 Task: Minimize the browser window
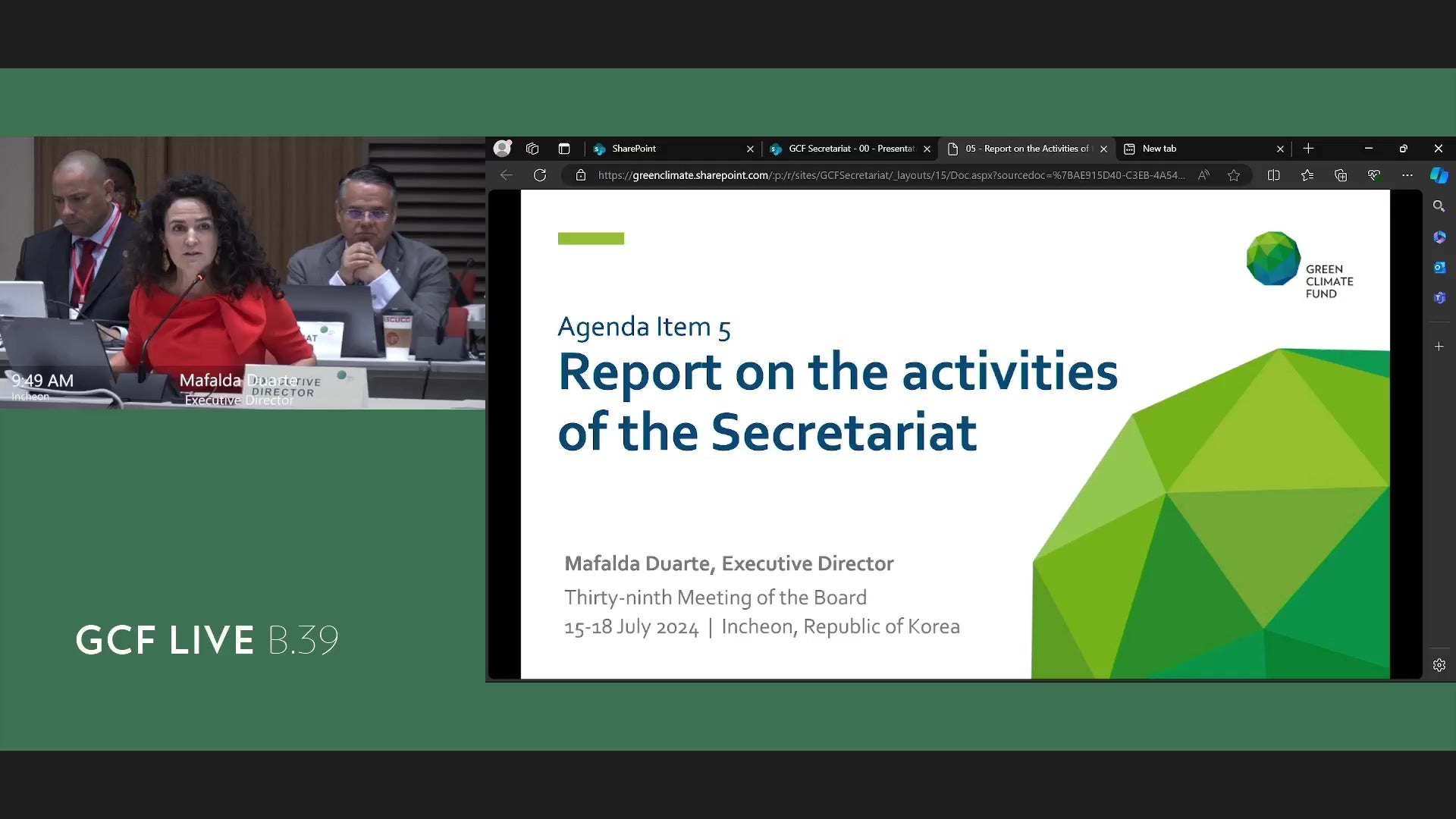tap(1369, 149)
